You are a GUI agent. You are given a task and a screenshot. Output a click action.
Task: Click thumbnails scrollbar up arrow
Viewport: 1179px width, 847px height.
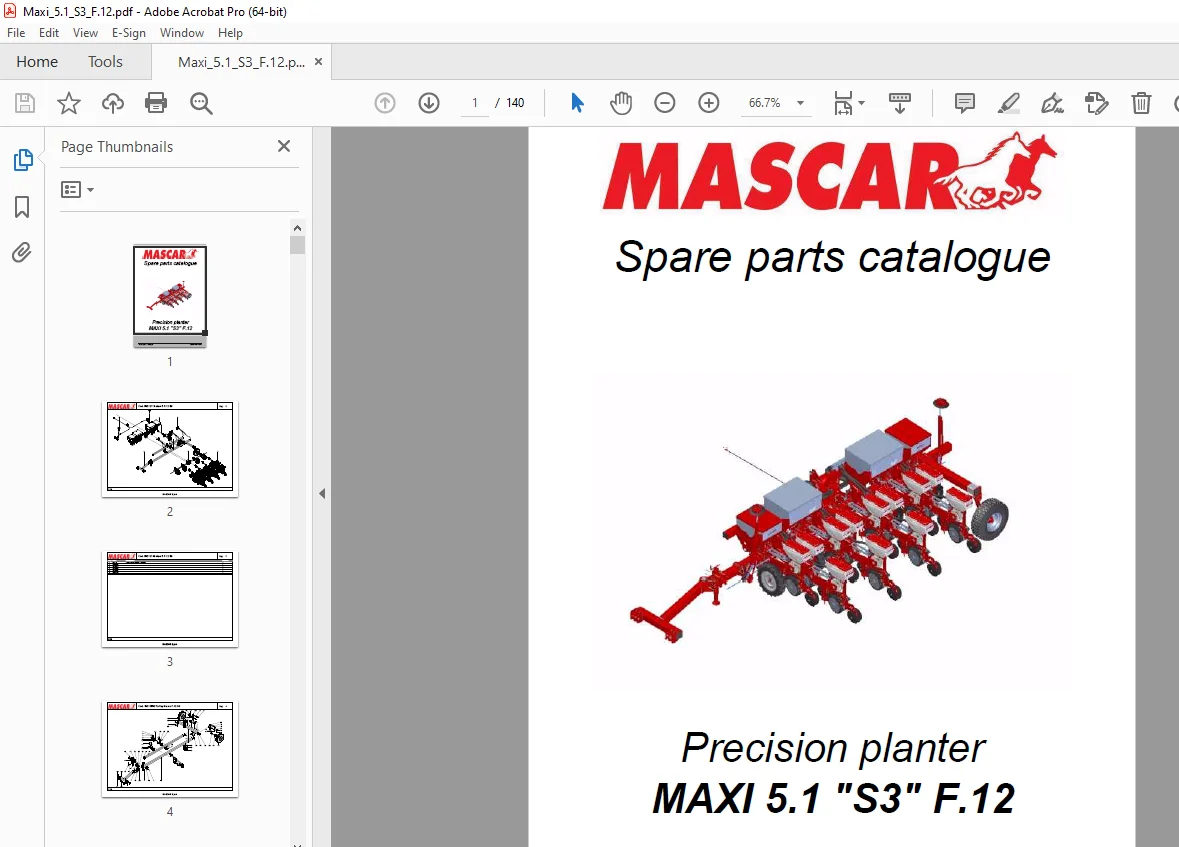(x=298, y=228)
